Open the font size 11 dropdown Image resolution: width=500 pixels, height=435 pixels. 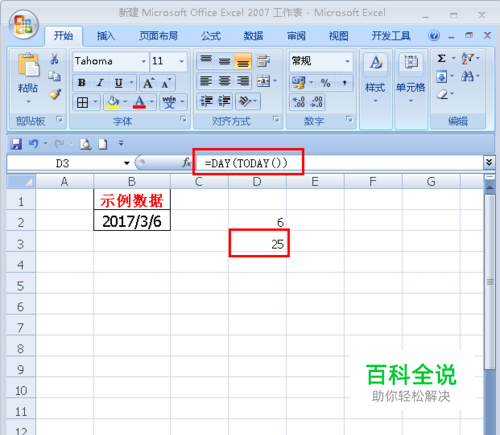pos(181,61)
